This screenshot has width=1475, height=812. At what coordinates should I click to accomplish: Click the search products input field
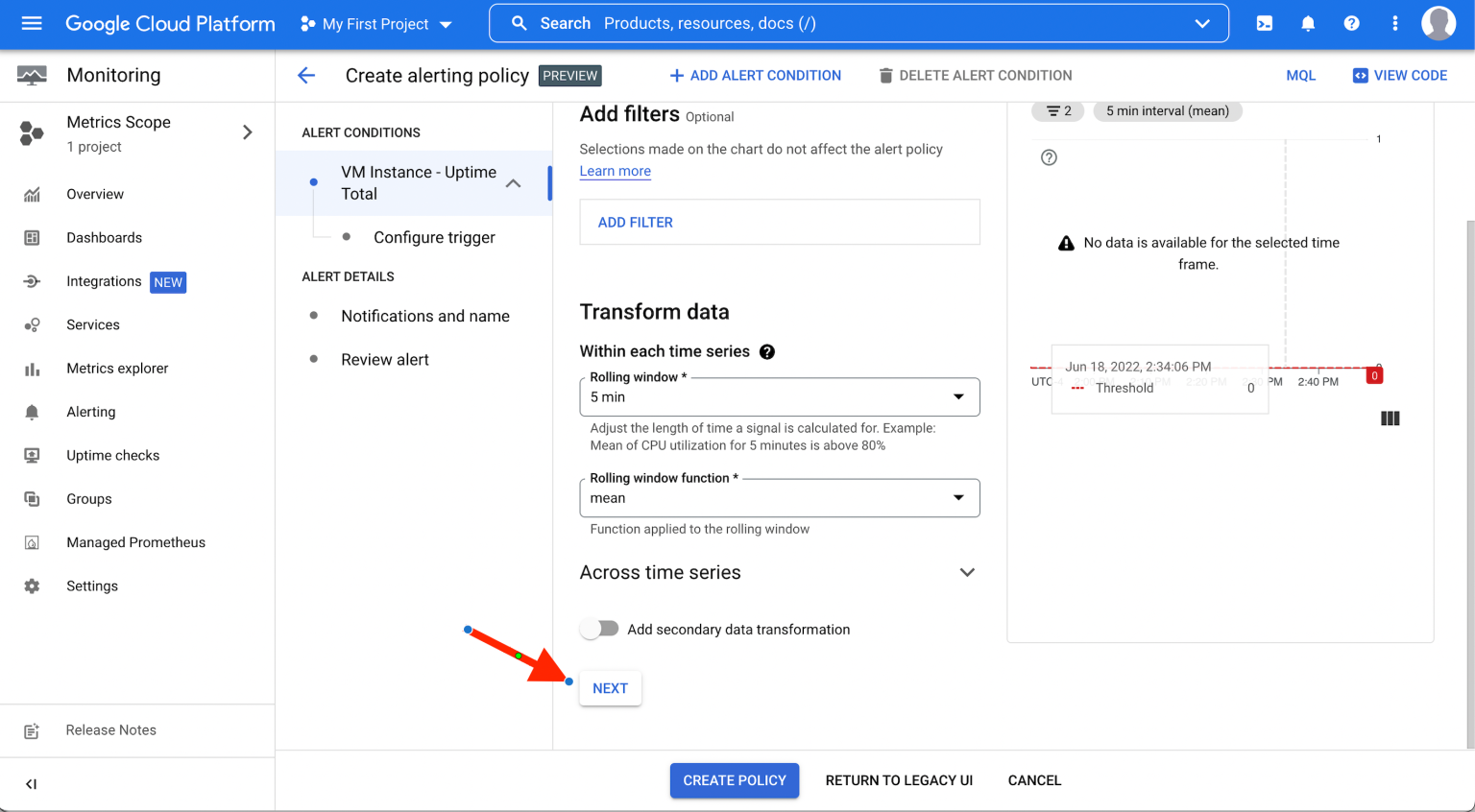click(859, 23)
